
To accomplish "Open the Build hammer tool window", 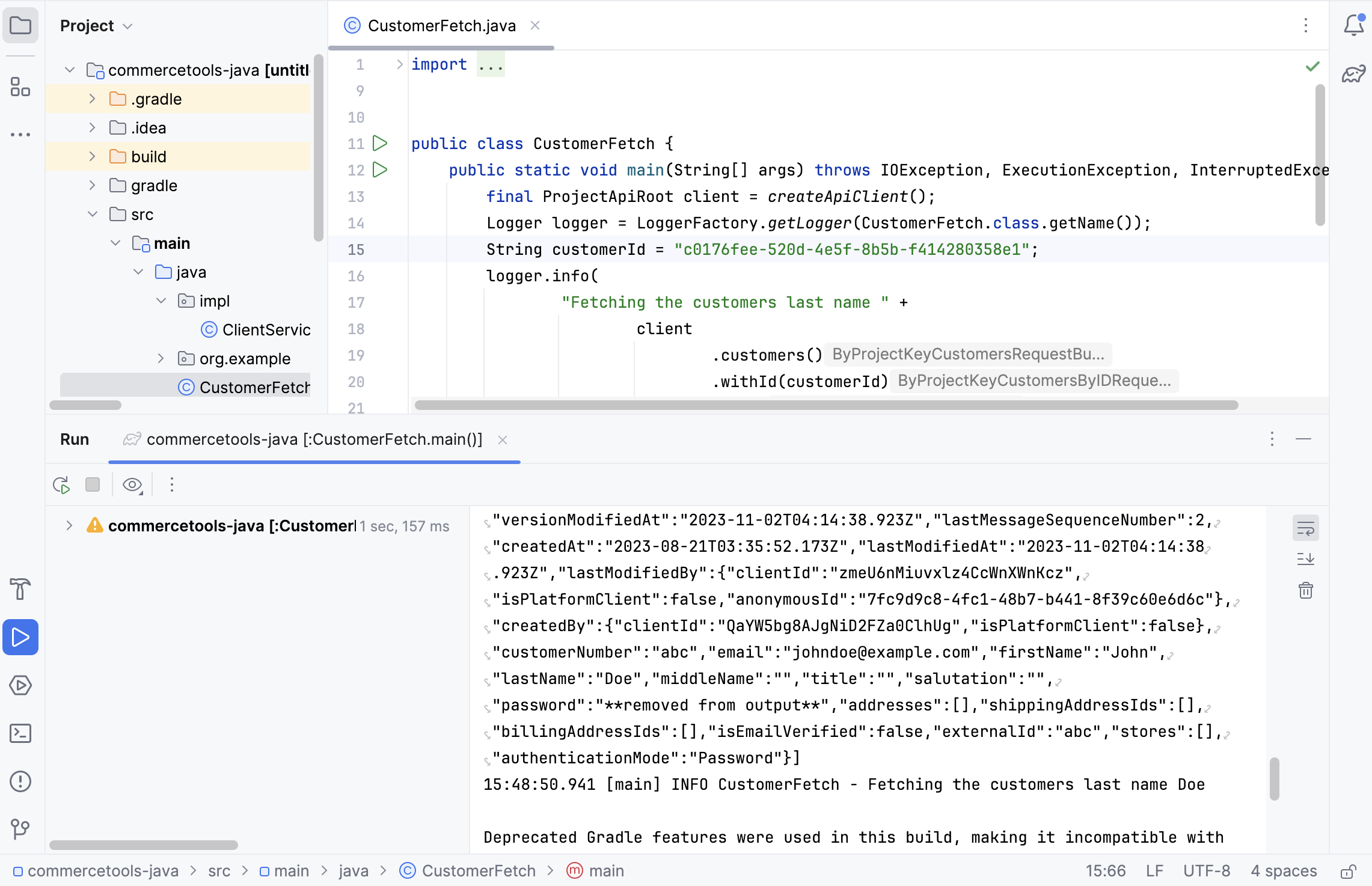I will point(20,589).
